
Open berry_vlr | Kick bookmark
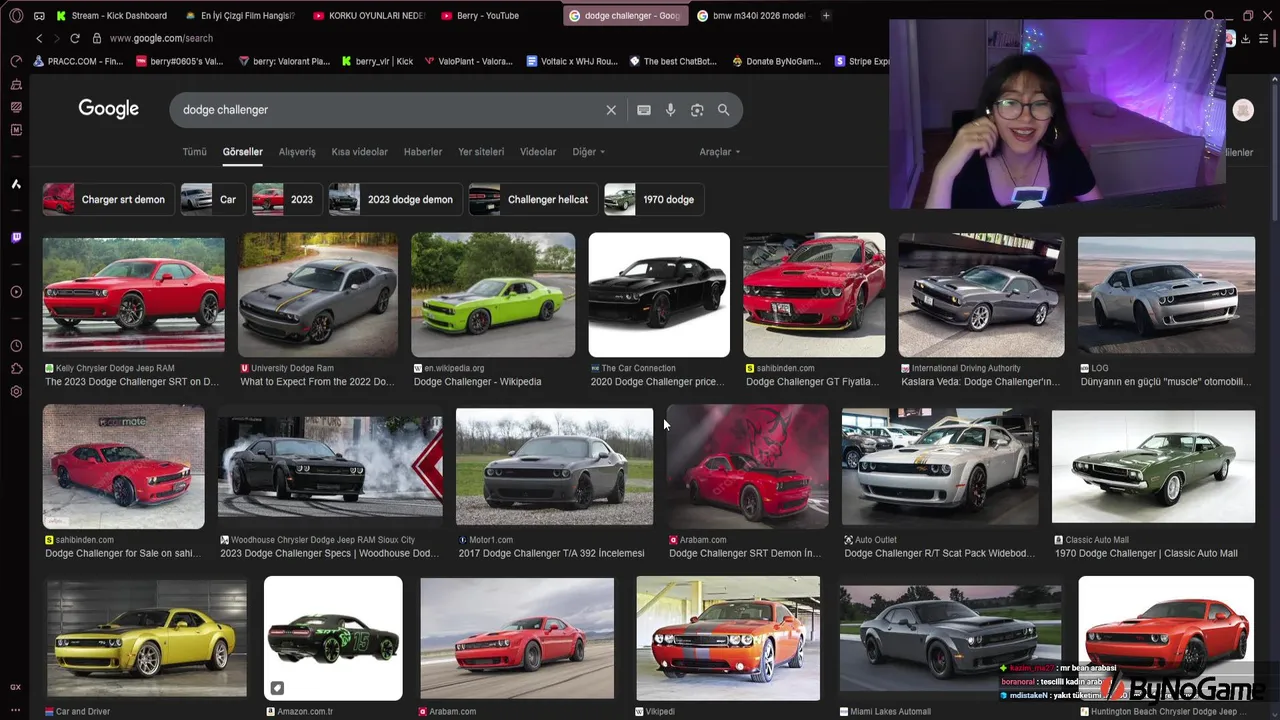(378, 61)
